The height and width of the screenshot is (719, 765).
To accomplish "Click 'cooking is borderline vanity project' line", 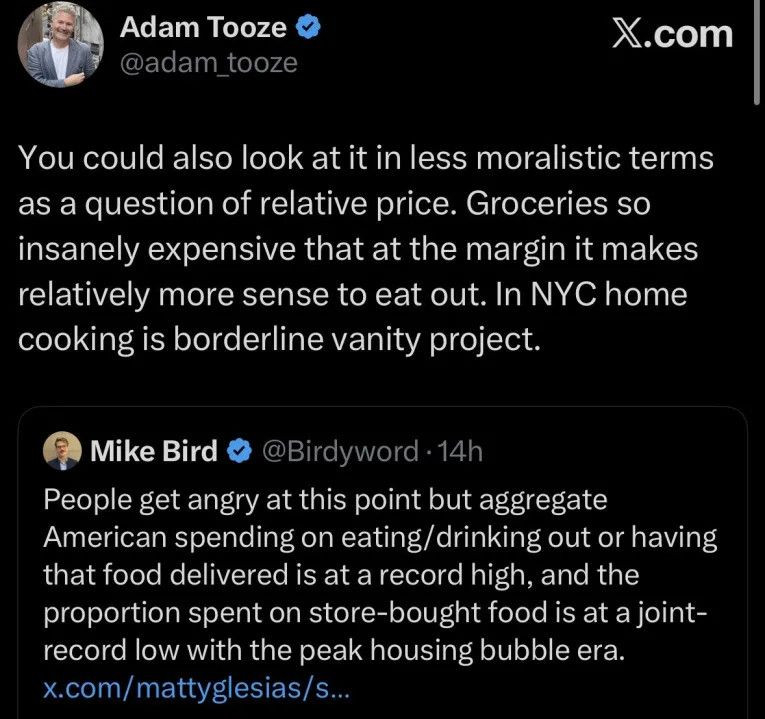I will click(280, 339).
